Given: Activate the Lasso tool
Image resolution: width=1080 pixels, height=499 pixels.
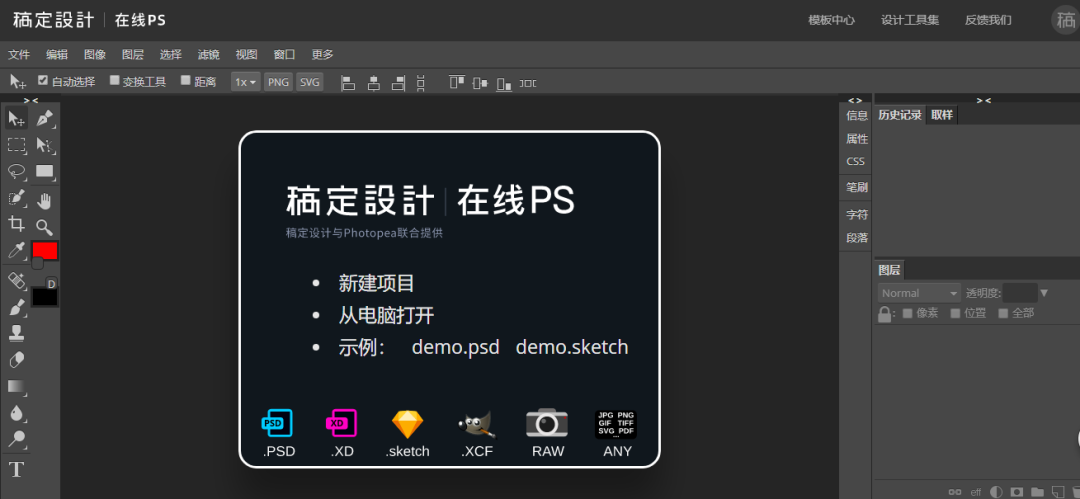Looking at the screenshot, I should [17, 171].
